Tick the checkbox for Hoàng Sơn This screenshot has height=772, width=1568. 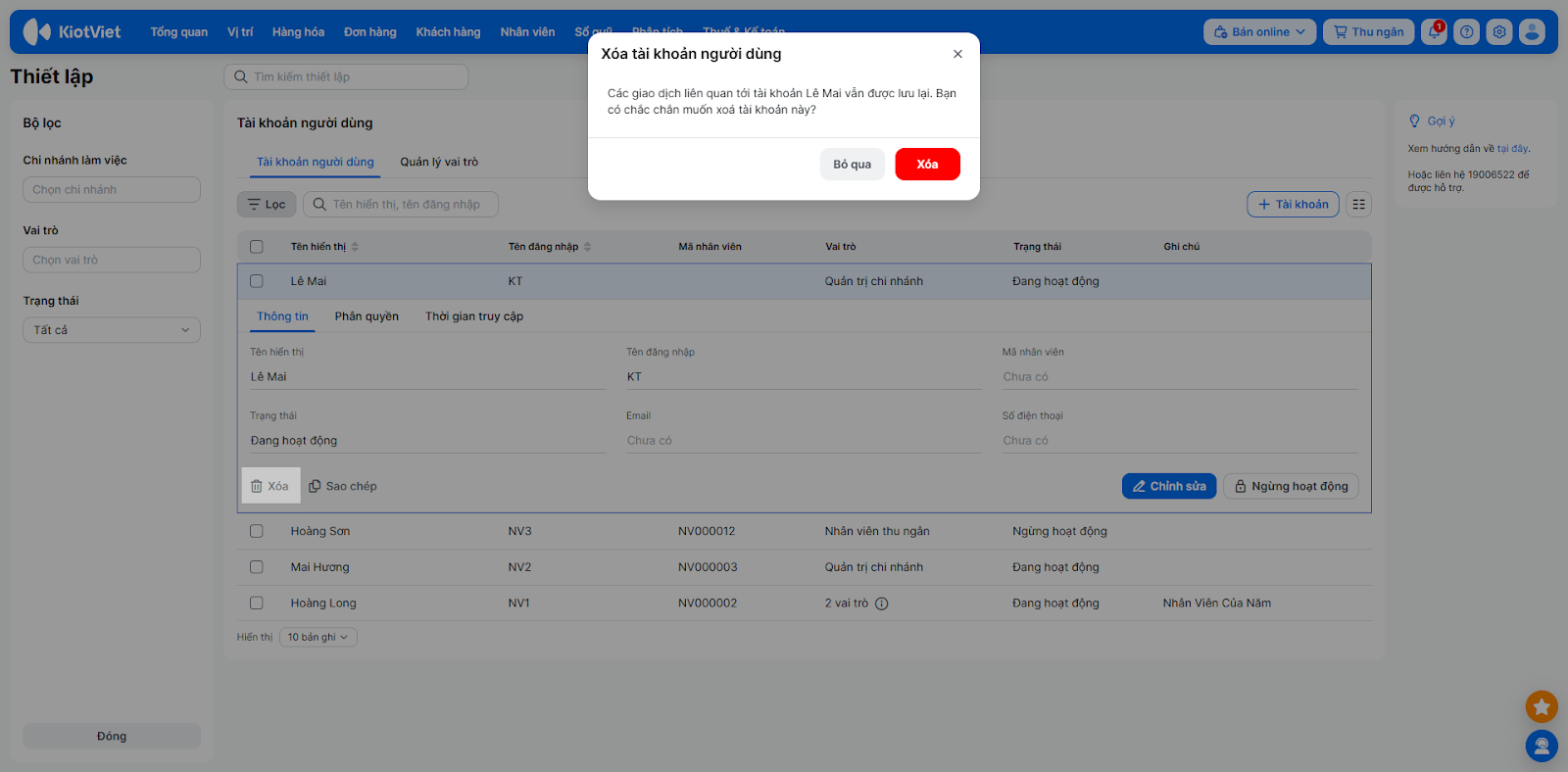pos(257,531)
